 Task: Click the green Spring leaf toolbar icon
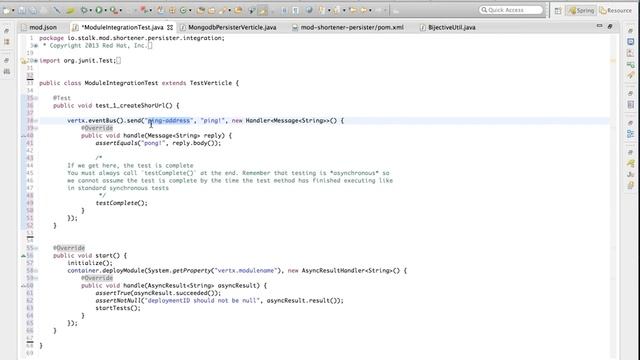71,11
